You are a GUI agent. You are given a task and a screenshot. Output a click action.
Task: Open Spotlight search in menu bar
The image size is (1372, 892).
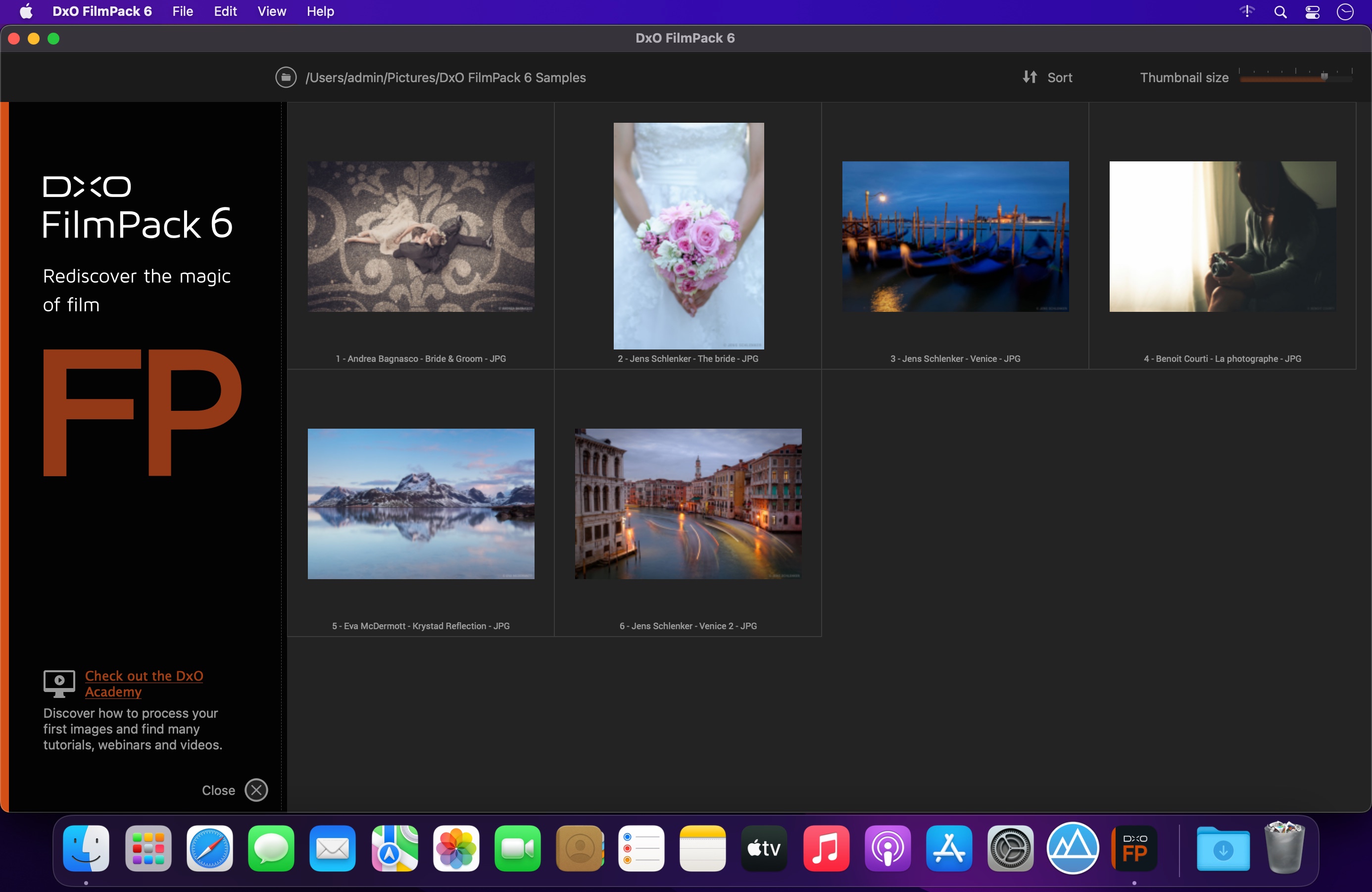coord(1280,11)
